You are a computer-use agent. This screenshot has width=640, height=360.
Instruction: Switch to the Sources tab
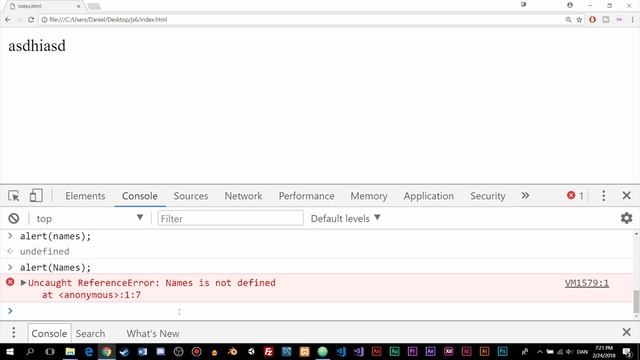191,196
